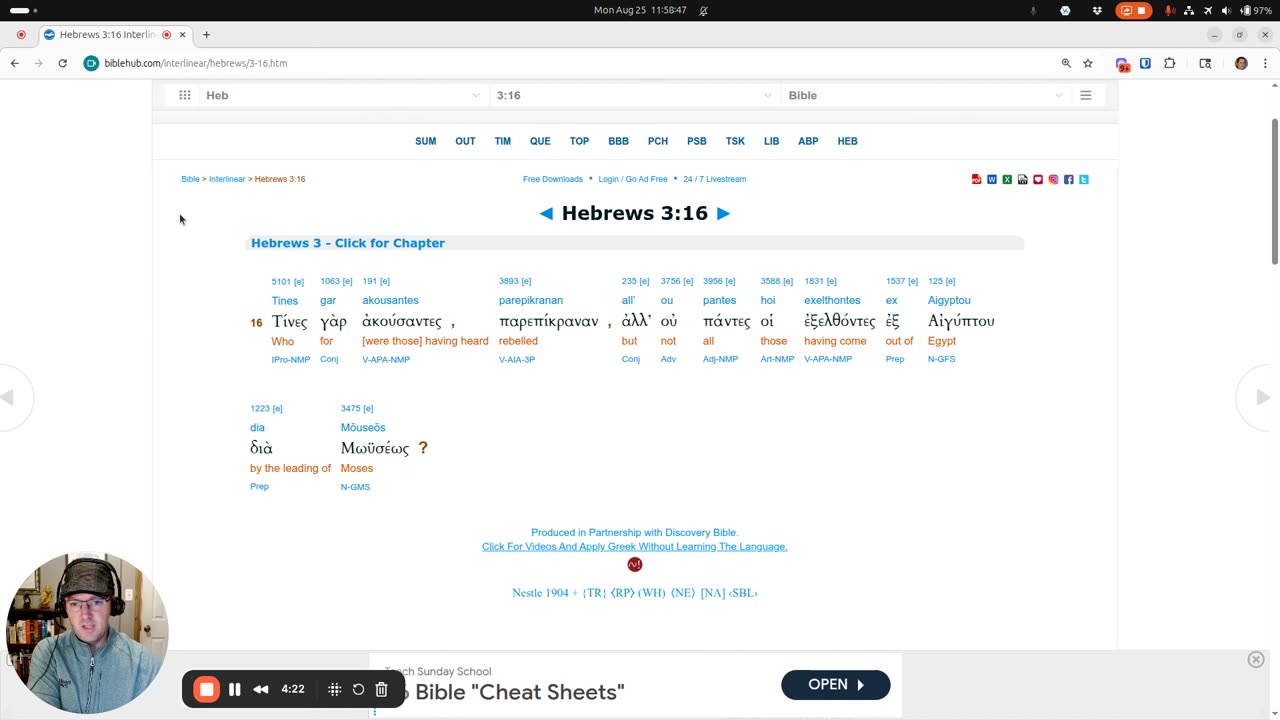Open the QUE menu item

(540, 141)
